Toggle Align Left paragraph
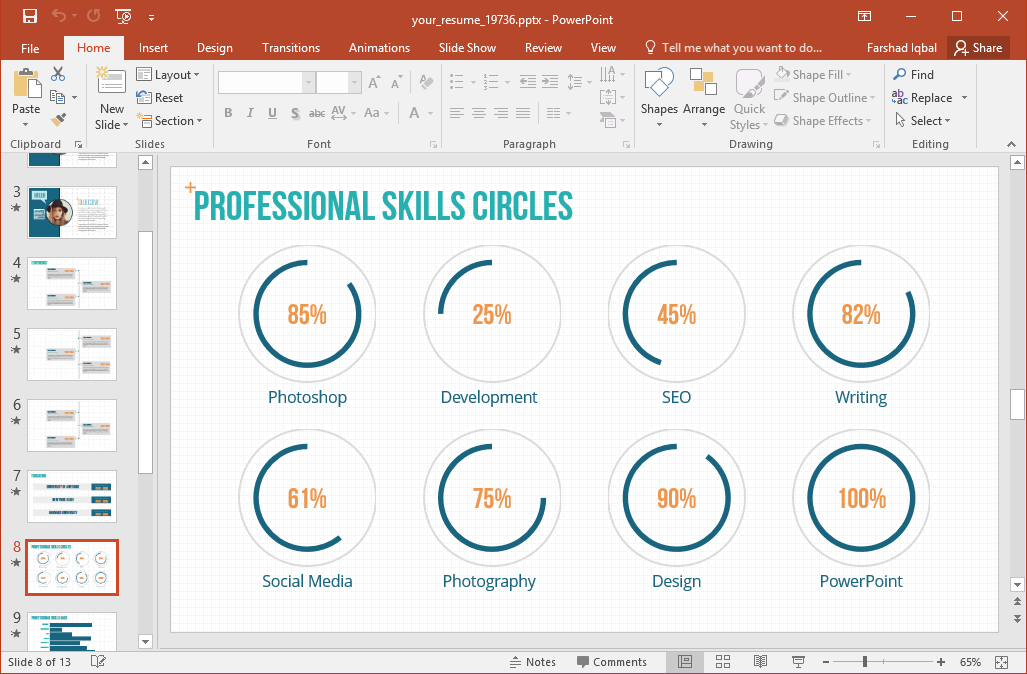Screen dimensions: 1027x674 (457, 113)
